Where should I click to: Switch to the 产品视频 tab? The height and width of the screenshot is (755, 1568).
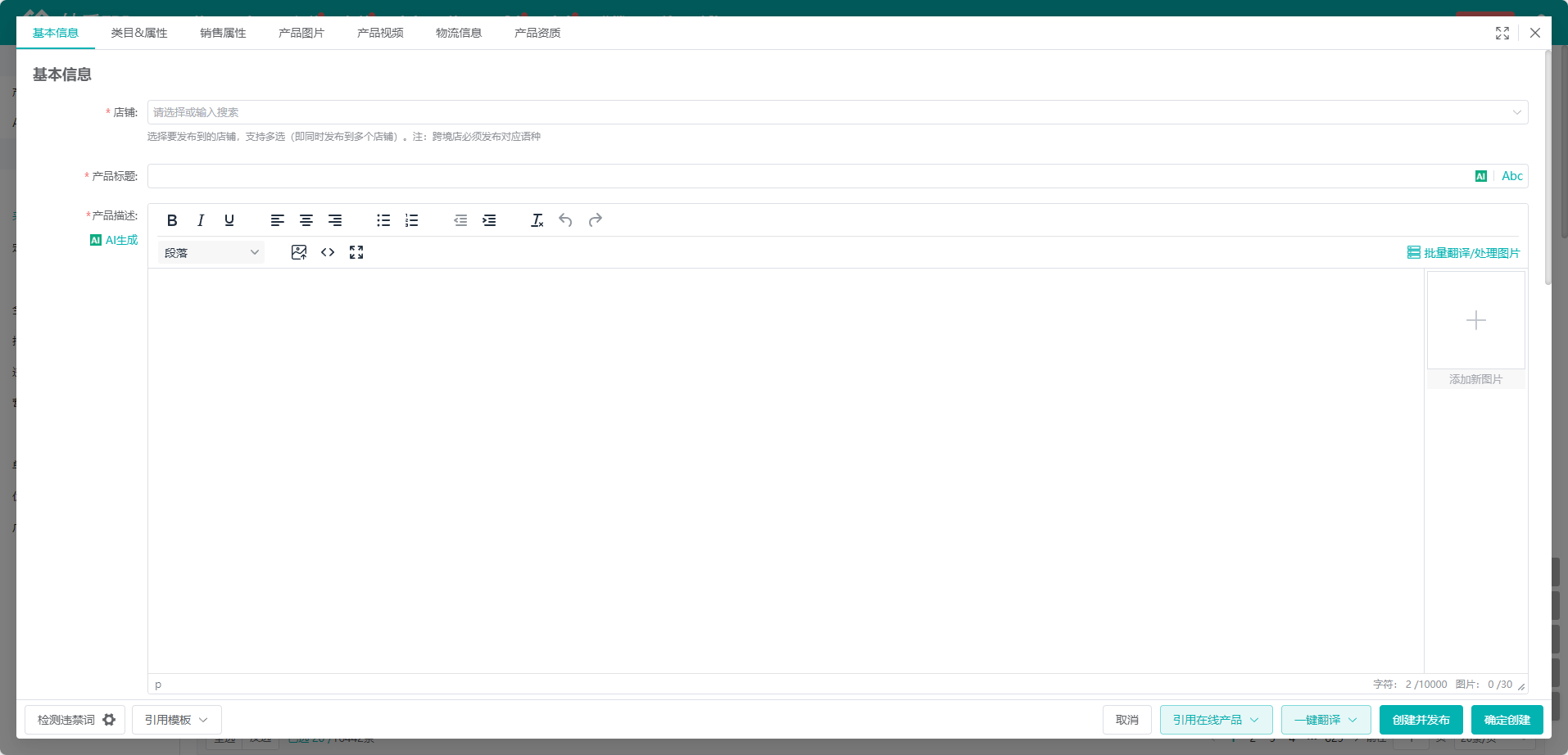(x=380, y=33)
